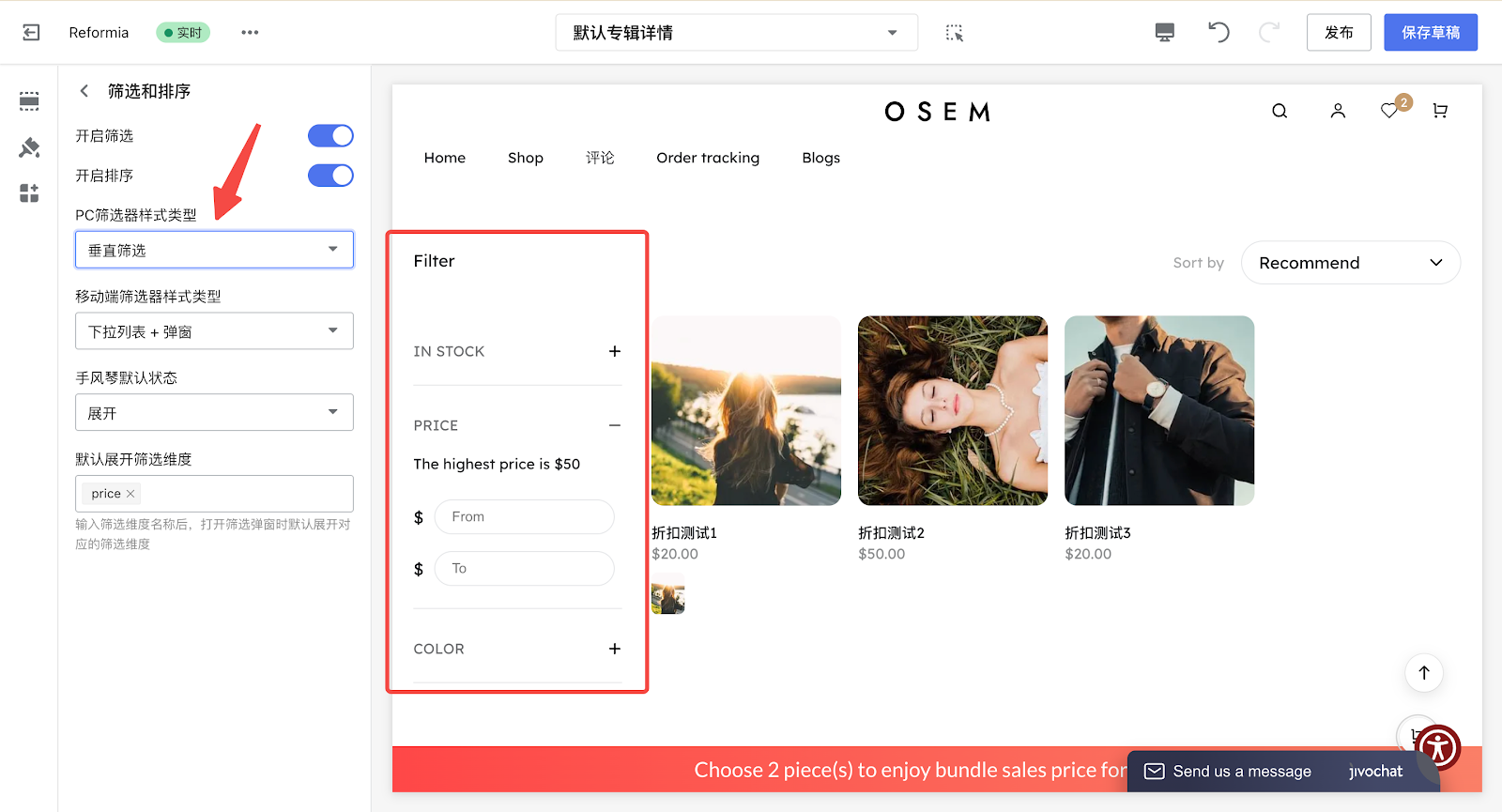1502x812 pixels.
Task: Click the From price input field
Action: (524, 517)
